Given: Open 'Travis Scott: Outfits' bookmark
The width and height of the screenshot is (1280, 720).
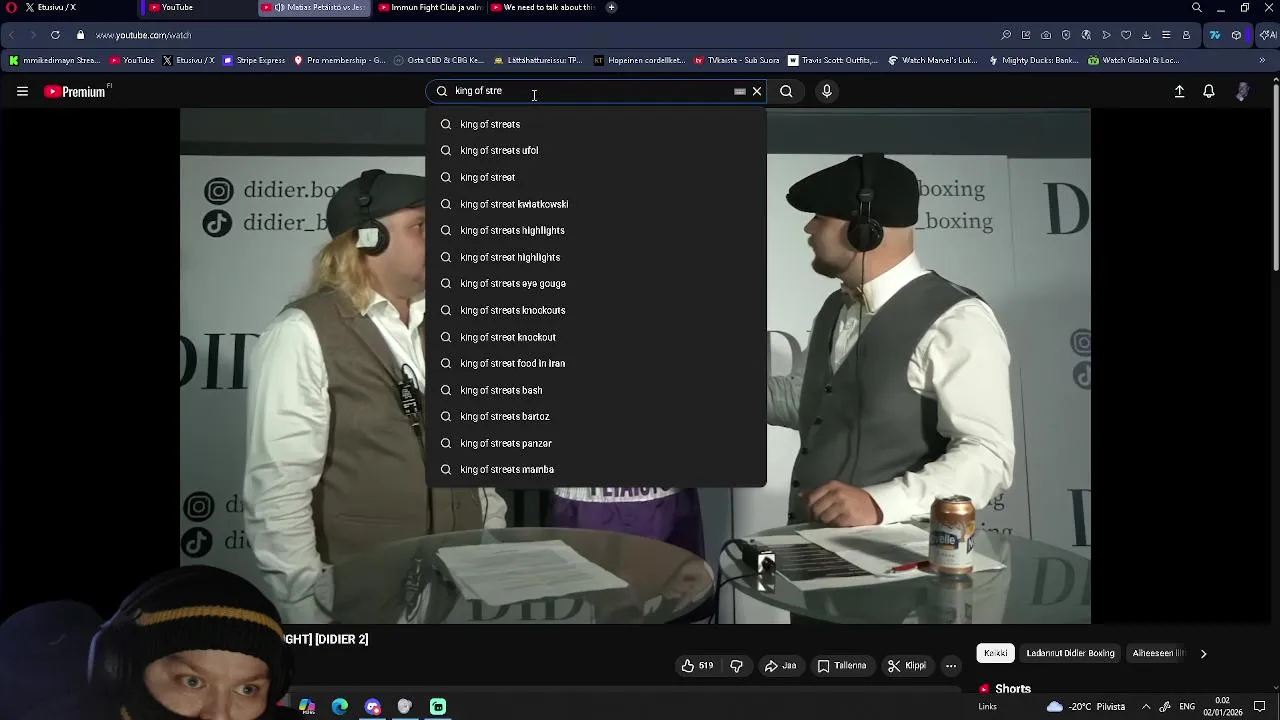Looking at the screenshot, I should click(x=833, y=60).
